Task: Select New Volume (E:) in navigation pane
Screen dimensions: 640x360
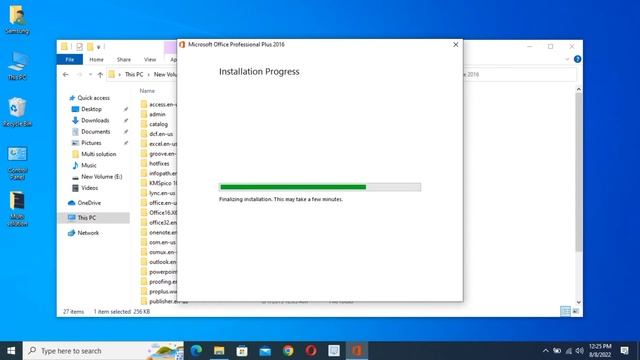Action: [101, 177]
